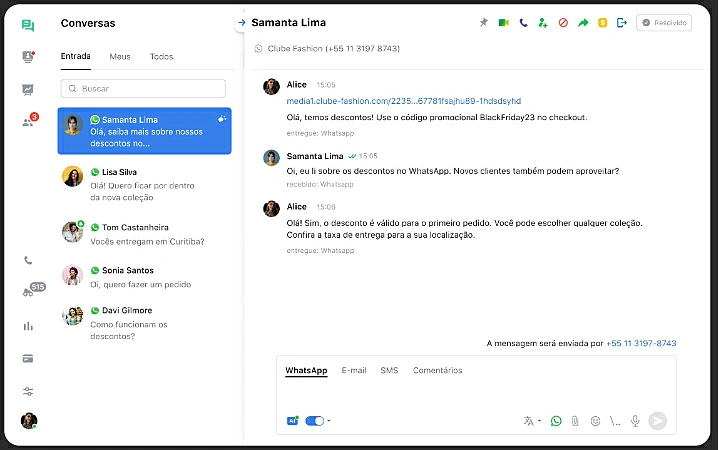Collapse panel using arrow beside Samanta Lima
Screen dimensions: 718x450
pyautogui.click(x=241, y=22)
